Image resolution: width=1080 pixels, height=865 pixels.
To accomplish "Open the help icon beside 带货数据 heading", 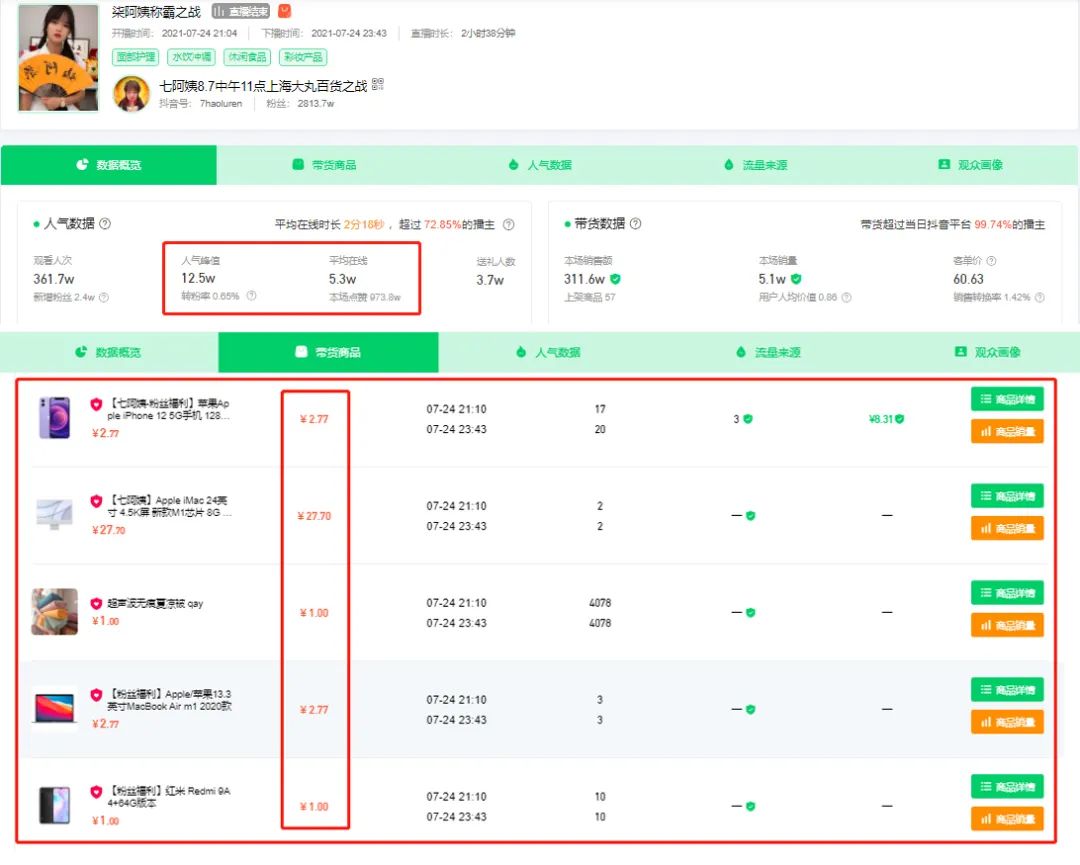I will pos(635,224).
